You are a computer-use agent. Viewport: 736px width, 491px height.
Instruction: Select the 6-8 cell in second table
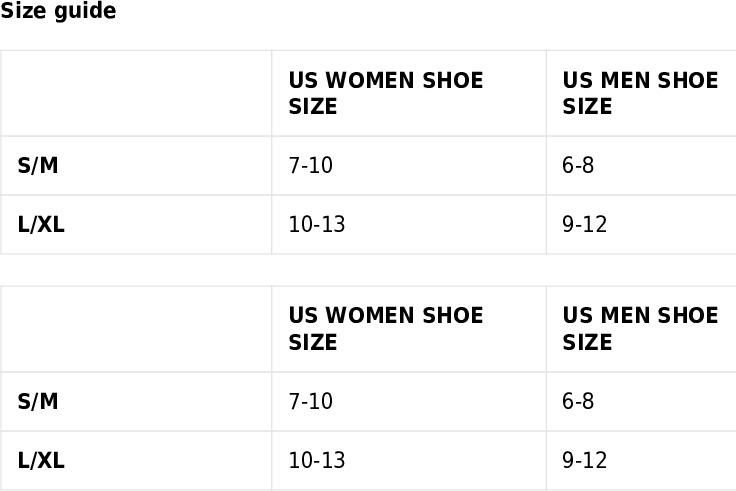(641, 401)
